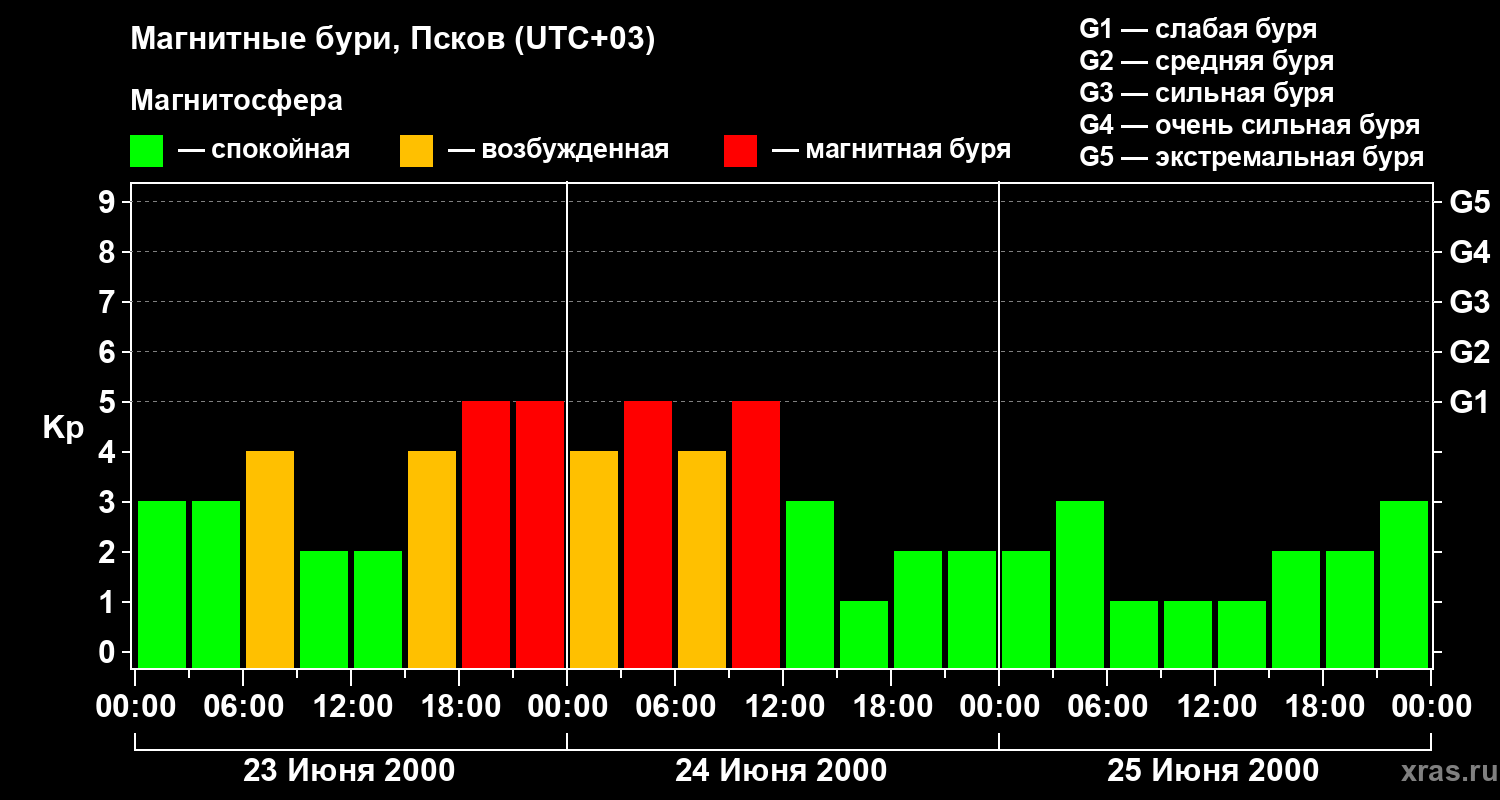Click the orange 06:00–09:00 bar on 23 Июня
The width and height of the screenshot is (1500, 800).
[x=270, y=559]
